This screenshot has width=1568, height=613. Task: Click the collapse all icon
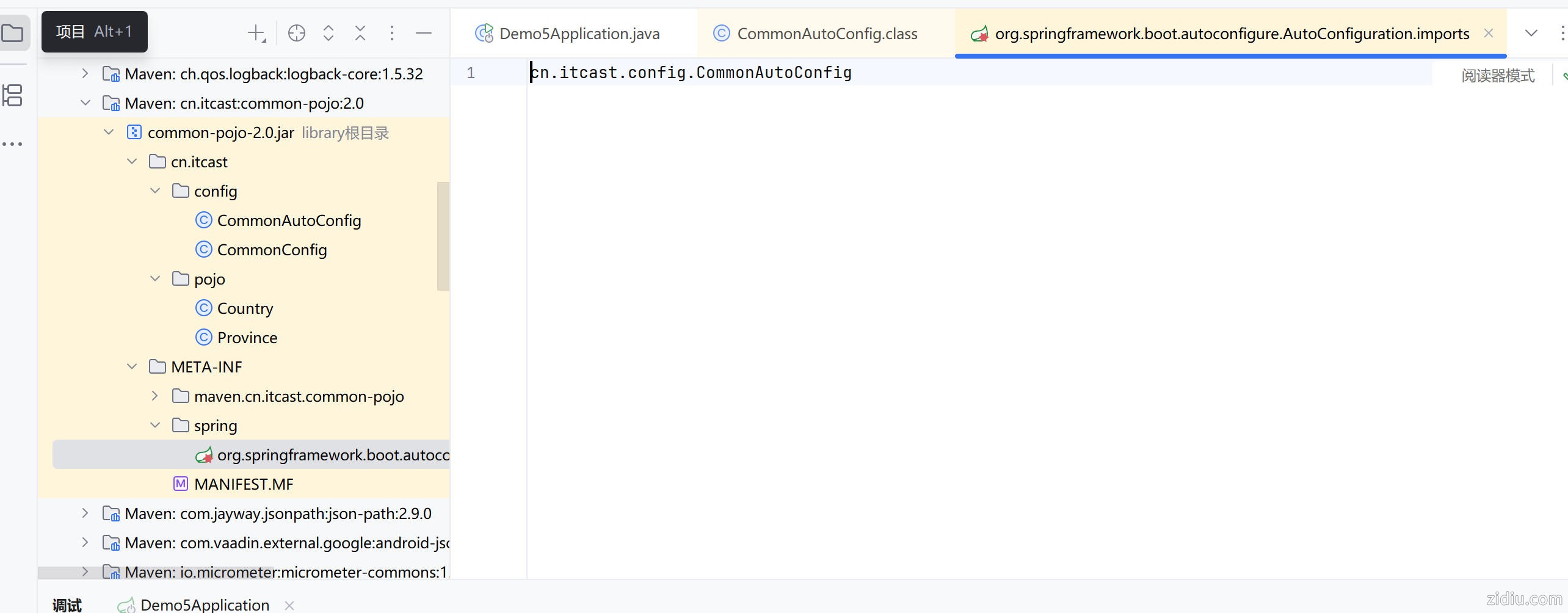click(360, 34)
